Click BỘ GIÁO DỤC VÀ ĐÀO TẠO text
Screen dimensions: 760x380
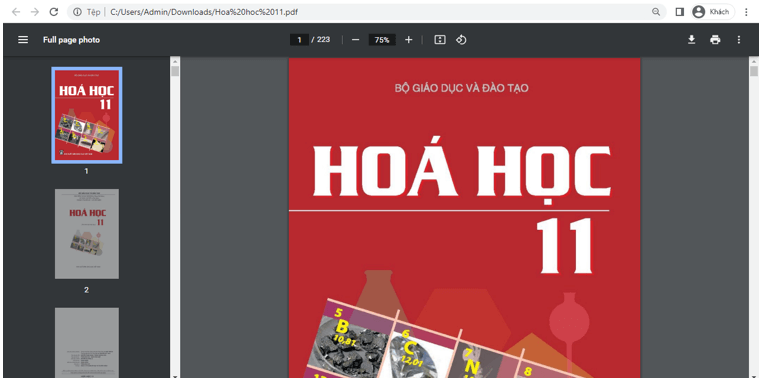pos(461,88)
